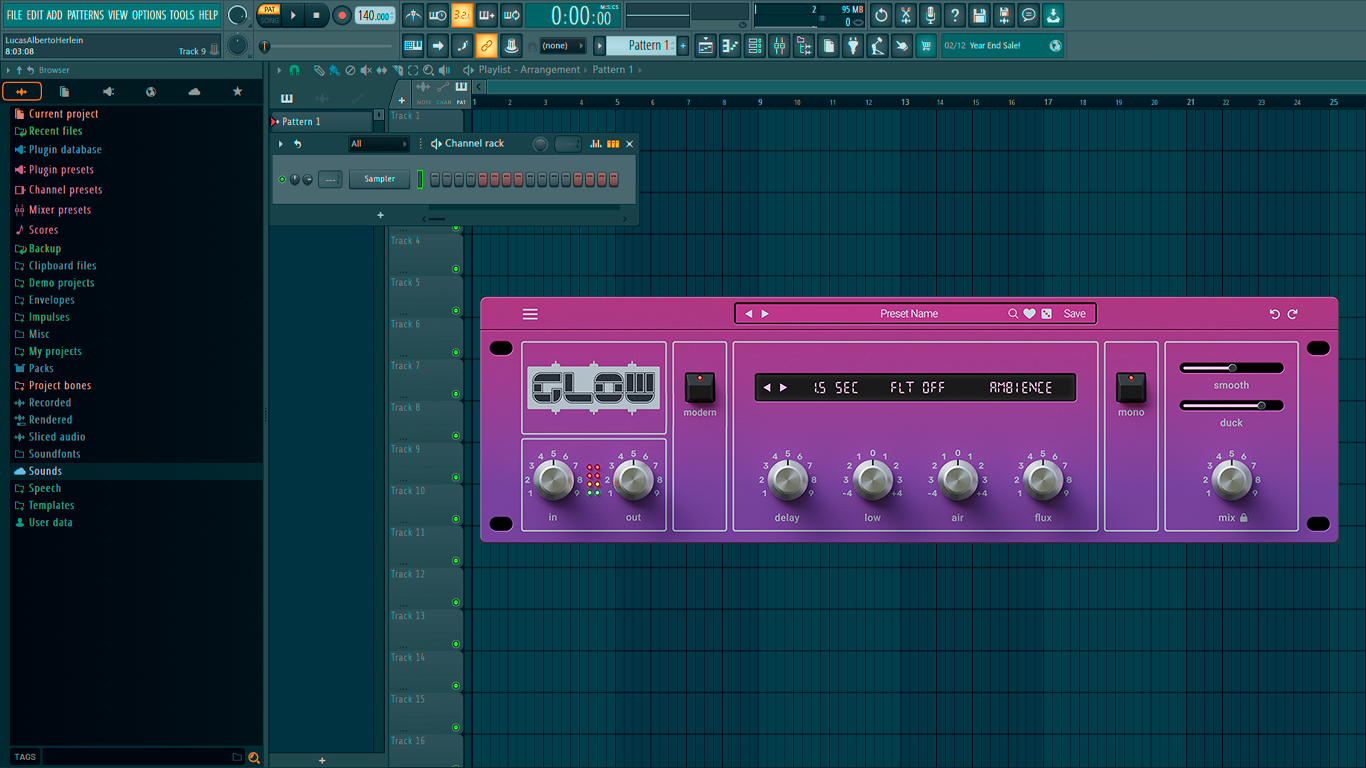Switch to SONG mode
Screen dimensions: 1366x768
click(270, 21)
